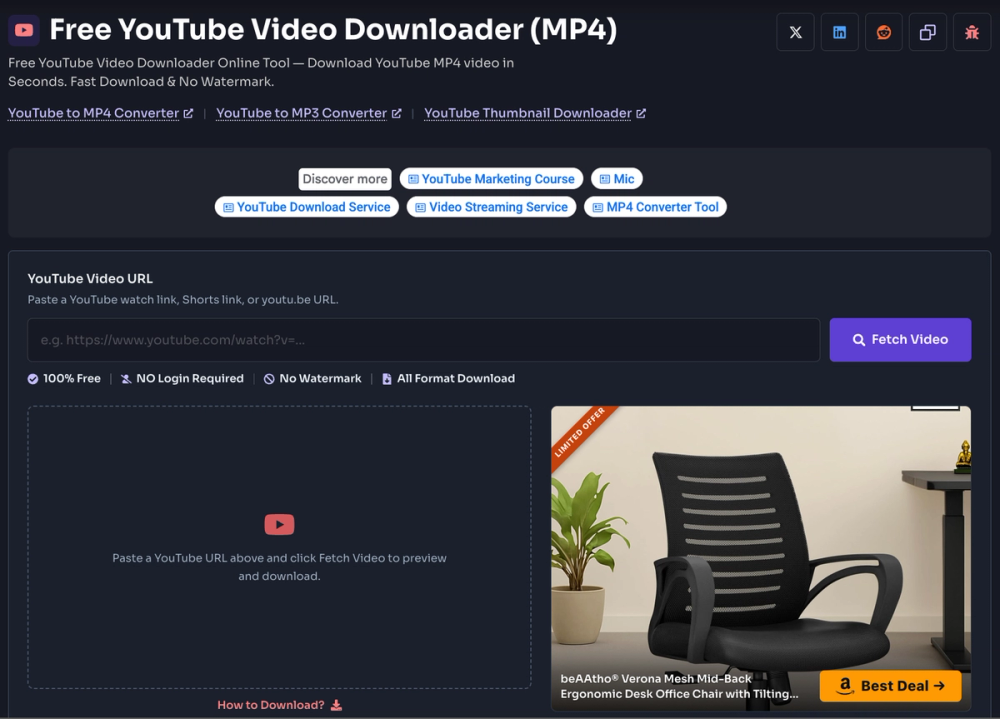This screenshot has height=719, width=1000.
Task: Click the 'All Format Download' feature text
Action: click(x=455, y=378)
